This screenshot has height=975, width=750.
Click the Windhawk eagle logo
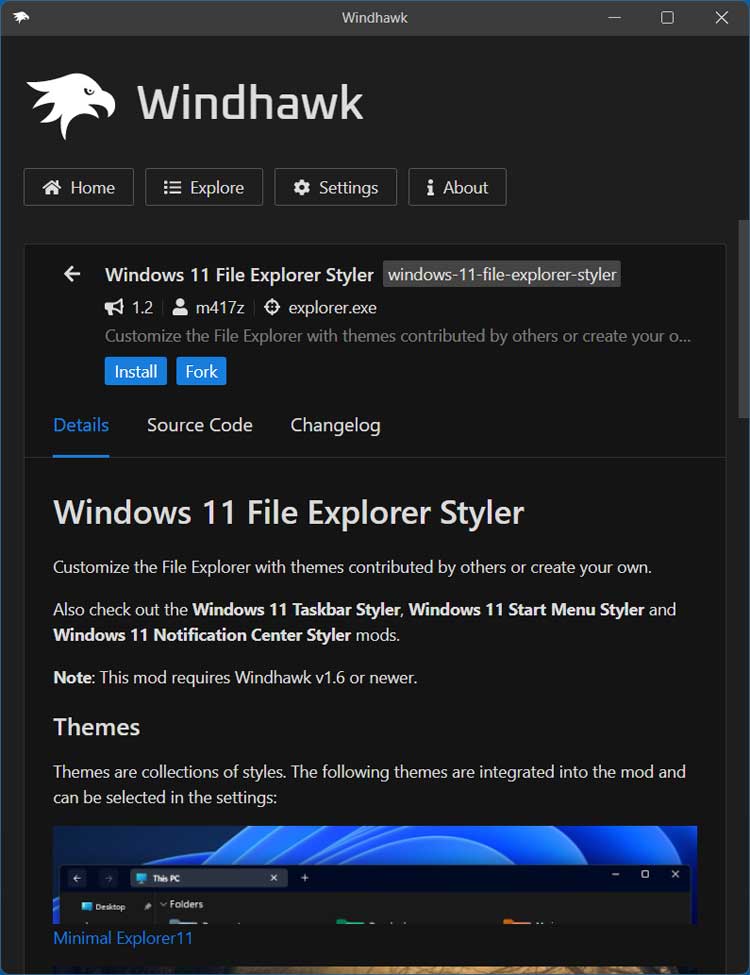pyautogui.click(x=72, y=105)
